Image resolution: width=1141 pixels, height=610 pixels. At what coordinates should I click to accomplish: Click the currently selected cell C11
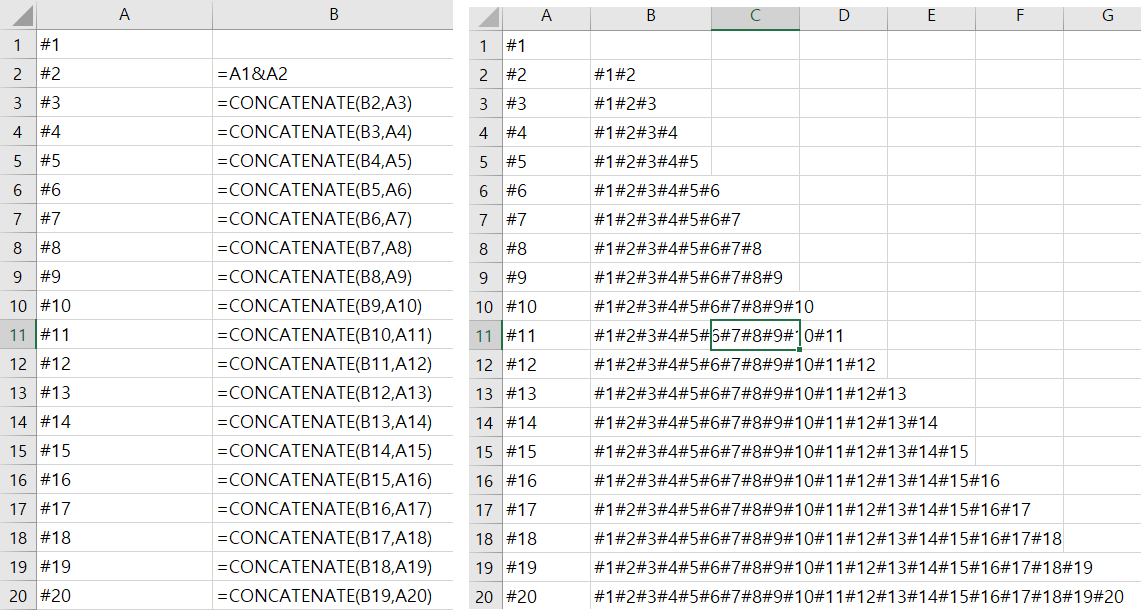click(x=755, y=335)
